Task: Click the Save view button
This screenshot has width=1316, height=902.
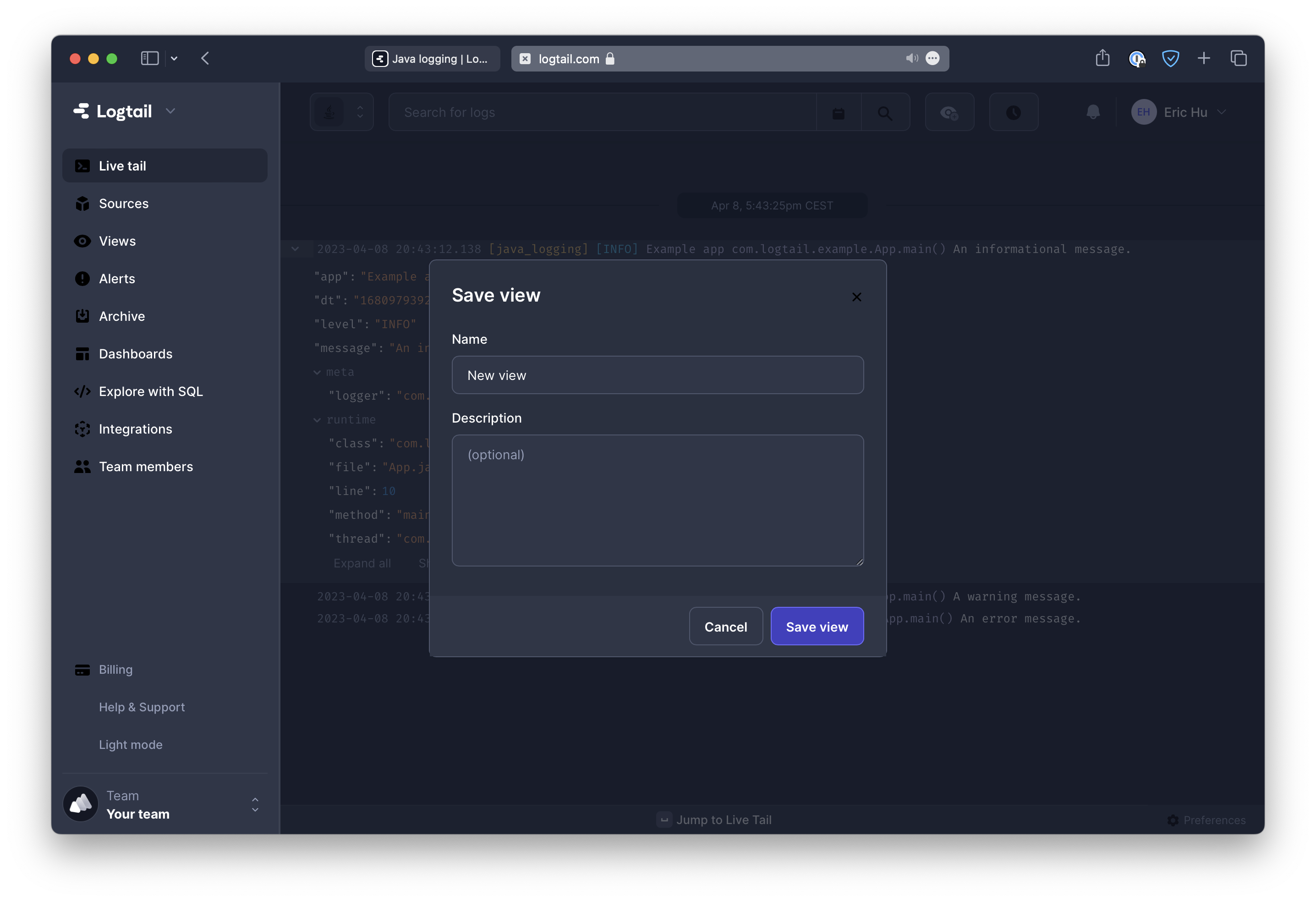Action: point(817,626)
